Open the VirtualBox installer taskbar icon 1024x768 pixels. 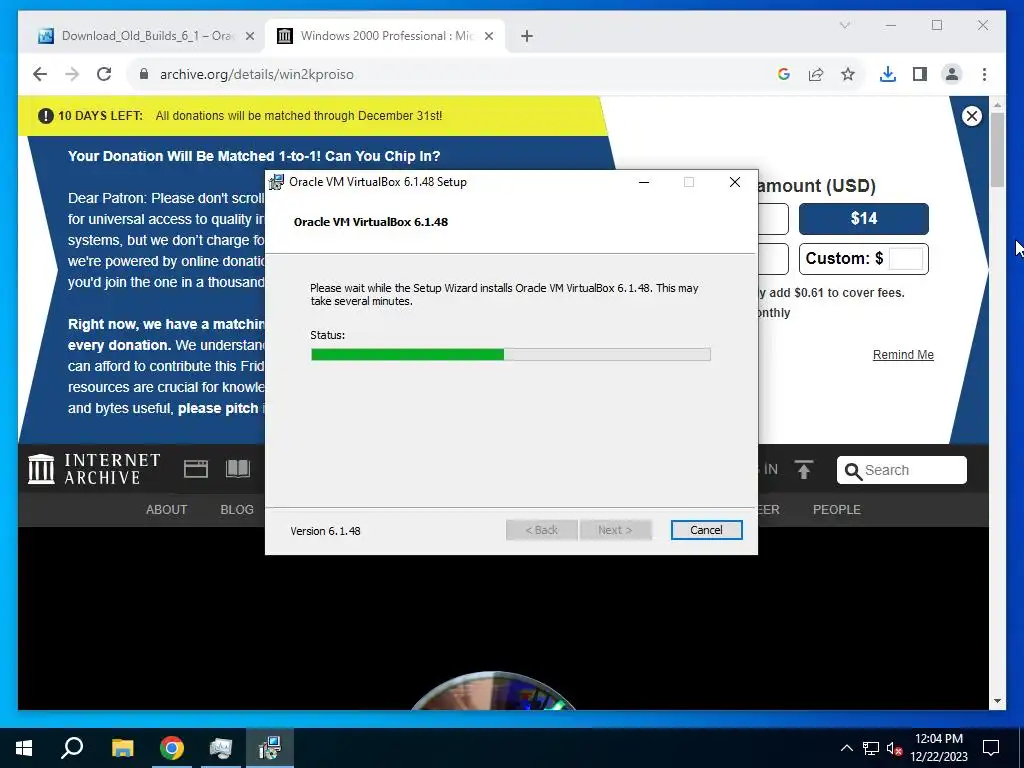(270, 748)
